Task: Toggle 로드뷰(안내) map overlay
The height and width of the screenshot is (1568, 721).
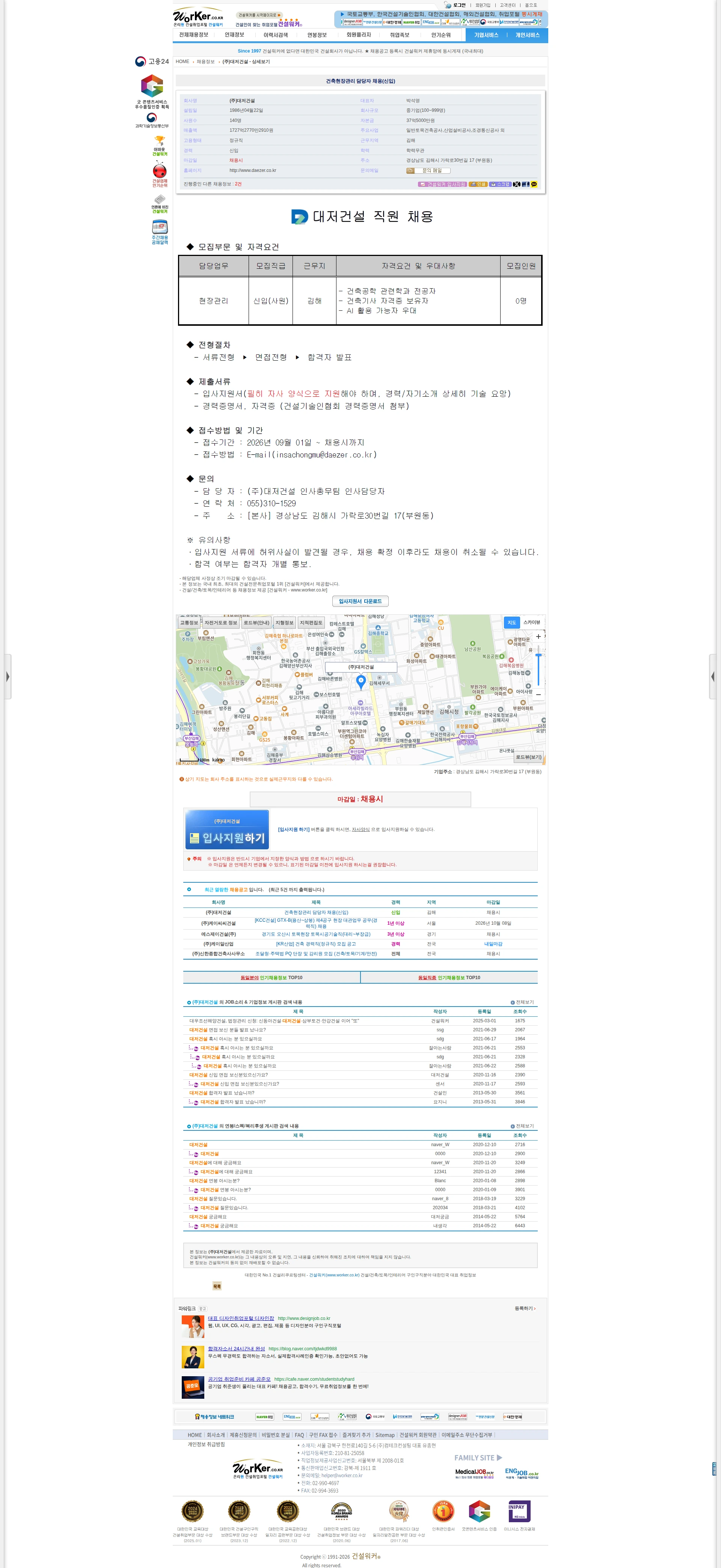Action: point(256,623)
